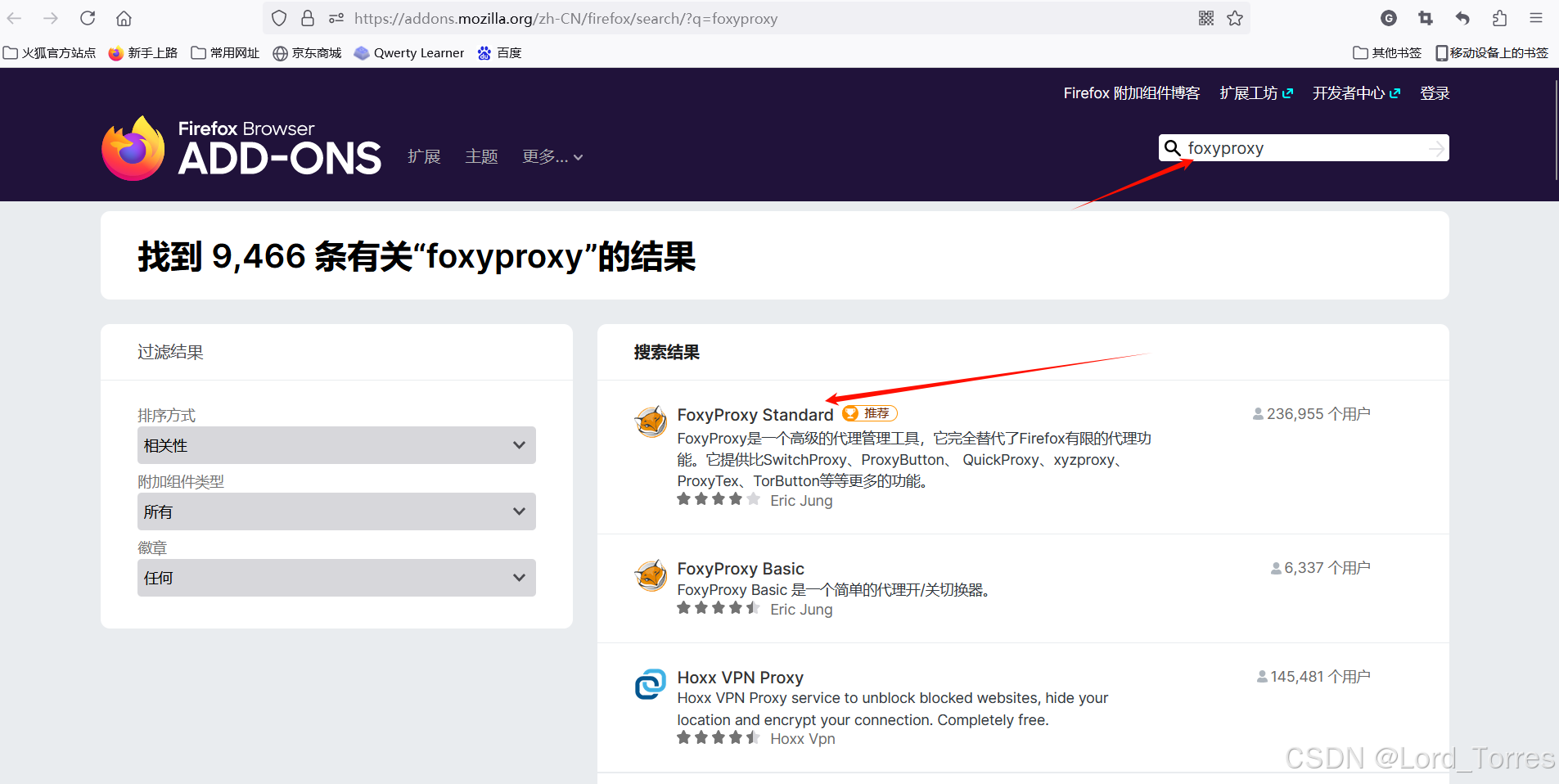The height and width of the screenshot is (784, 1559).
Task: Submit the search with the arrow icon
Action: pos(1436,148)
